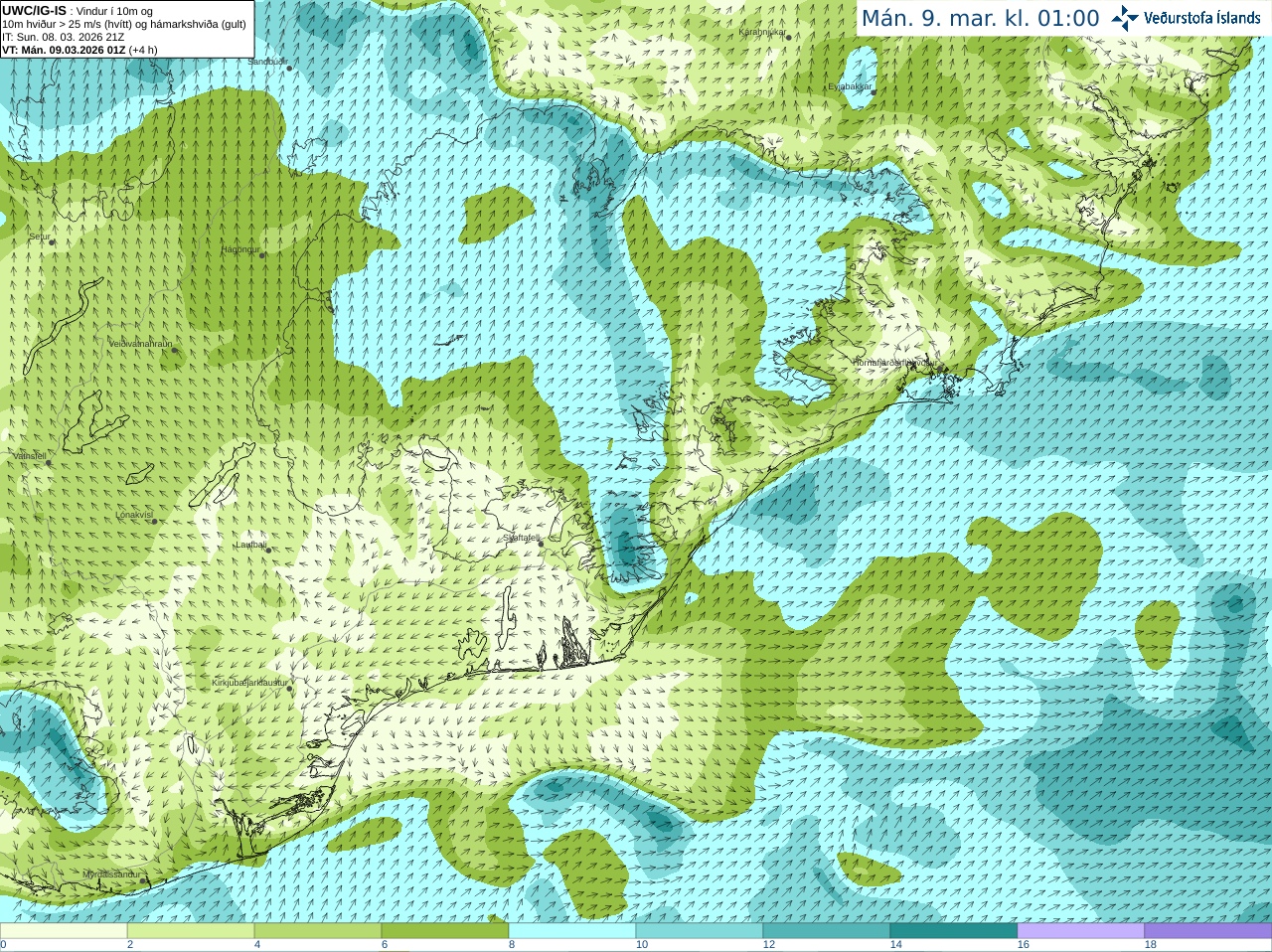The image size is (1272, 952).
Task: Select the Lónakvísl station label
Action: 134,515
